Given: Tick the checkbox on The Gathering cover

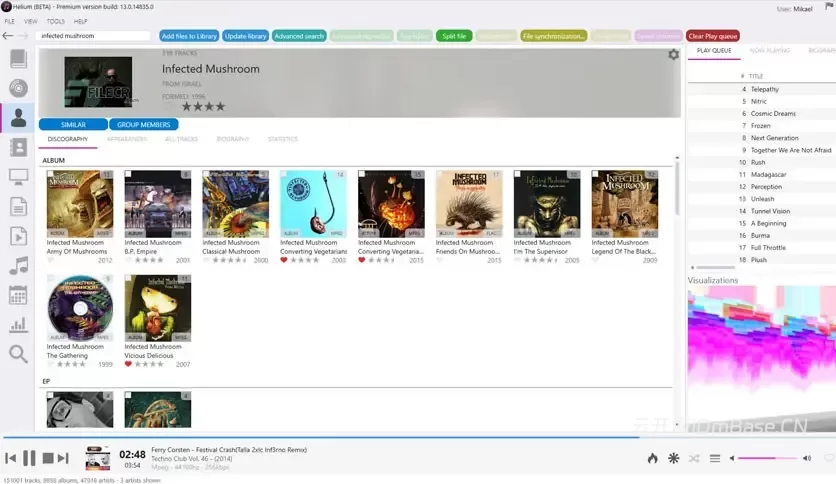Looking at the screenshot, I should pos(50,278).
